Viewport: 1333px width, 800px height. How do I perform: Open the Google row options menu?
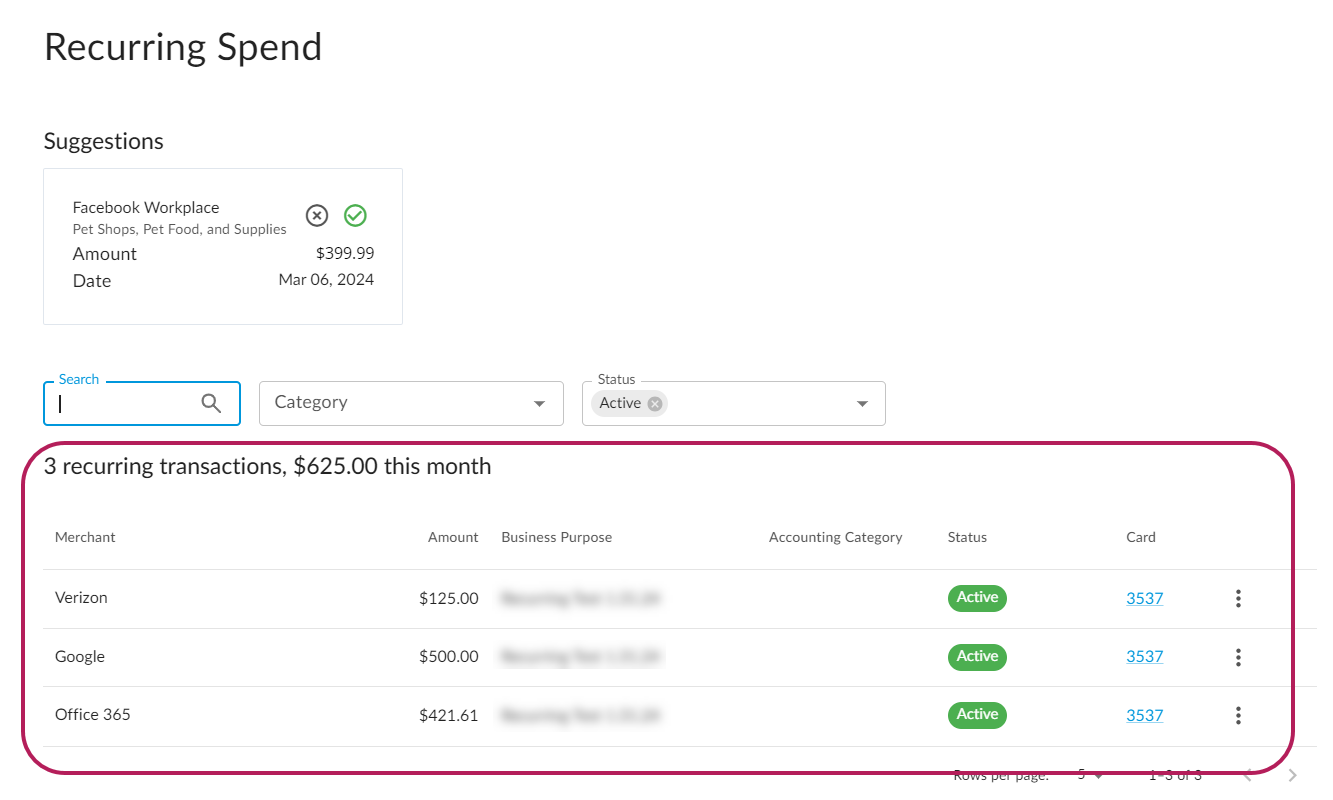click(x=1238, y=657)
